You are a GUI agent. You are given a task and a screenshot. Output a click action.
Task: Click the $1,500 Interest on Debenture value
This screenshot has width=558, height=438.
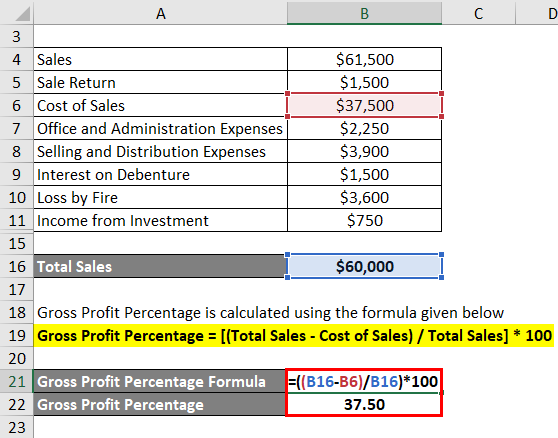tap(364, 175)
